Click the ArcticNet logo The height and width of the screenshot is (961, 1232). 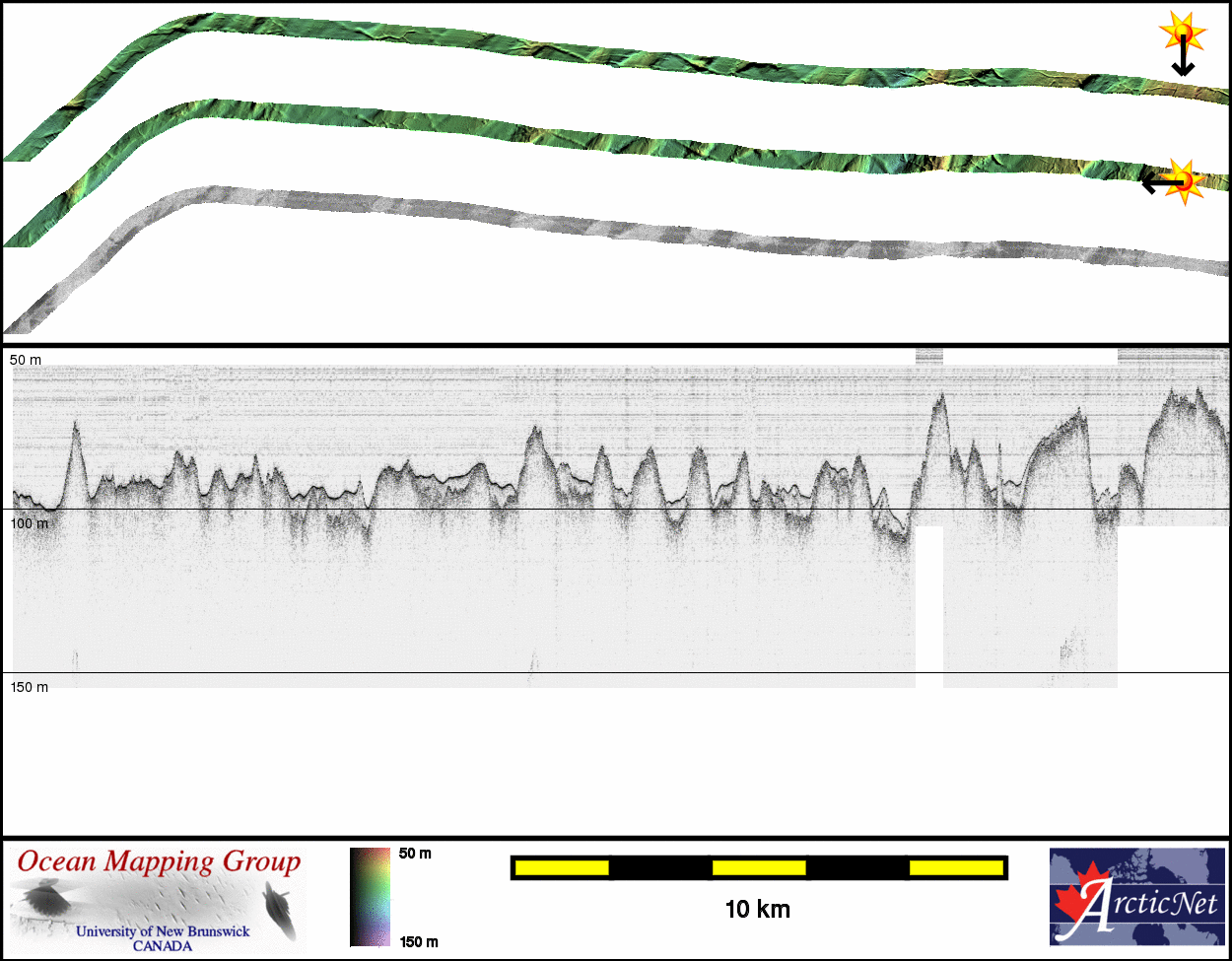coord(1137,896)
